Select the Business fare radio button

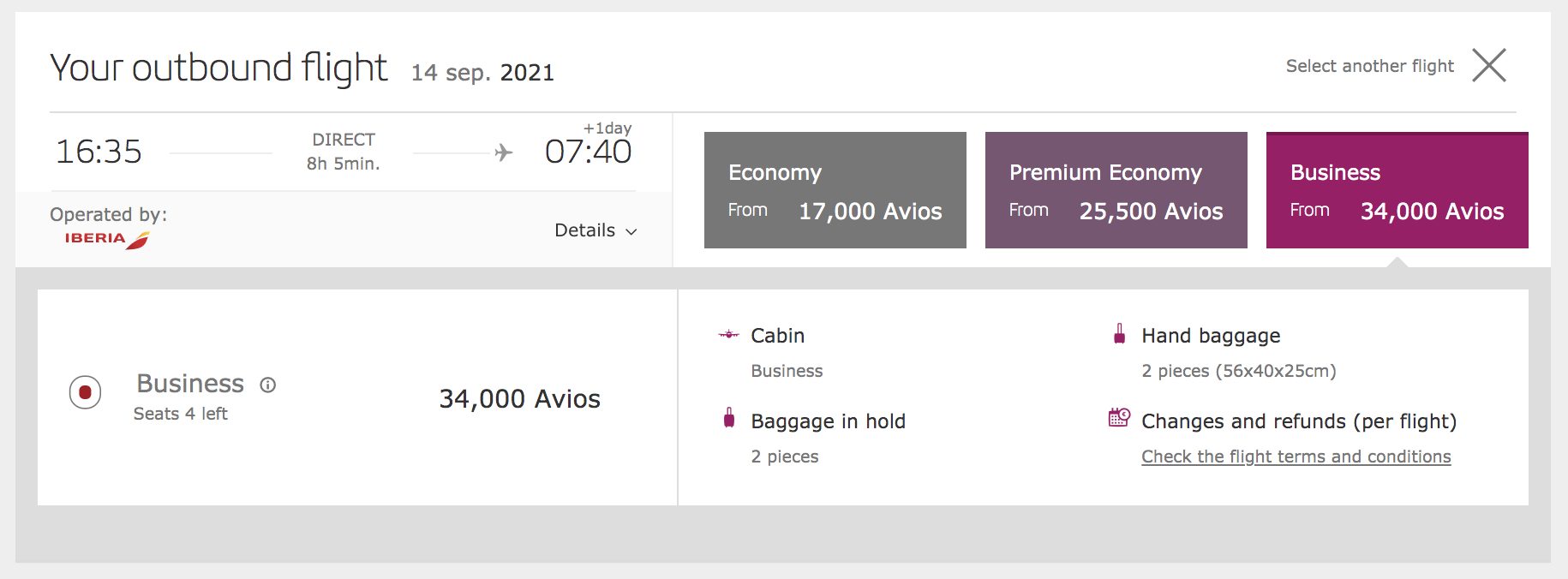85,392
